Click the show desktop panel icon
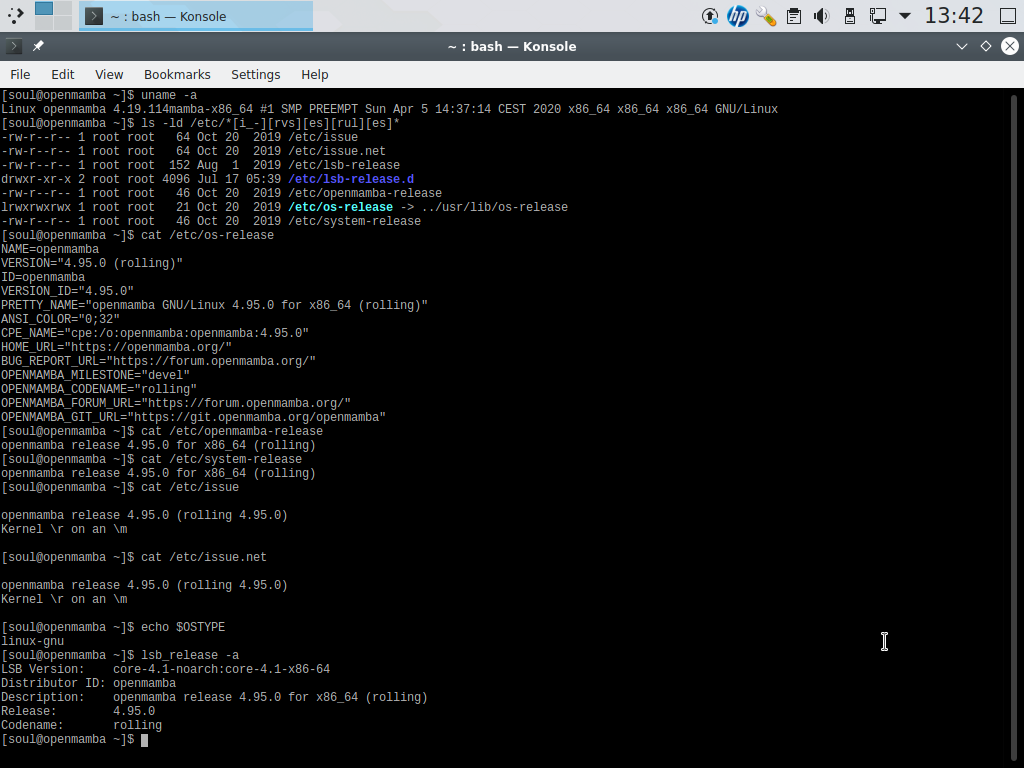The image size is (1024, 768). 1008,16
